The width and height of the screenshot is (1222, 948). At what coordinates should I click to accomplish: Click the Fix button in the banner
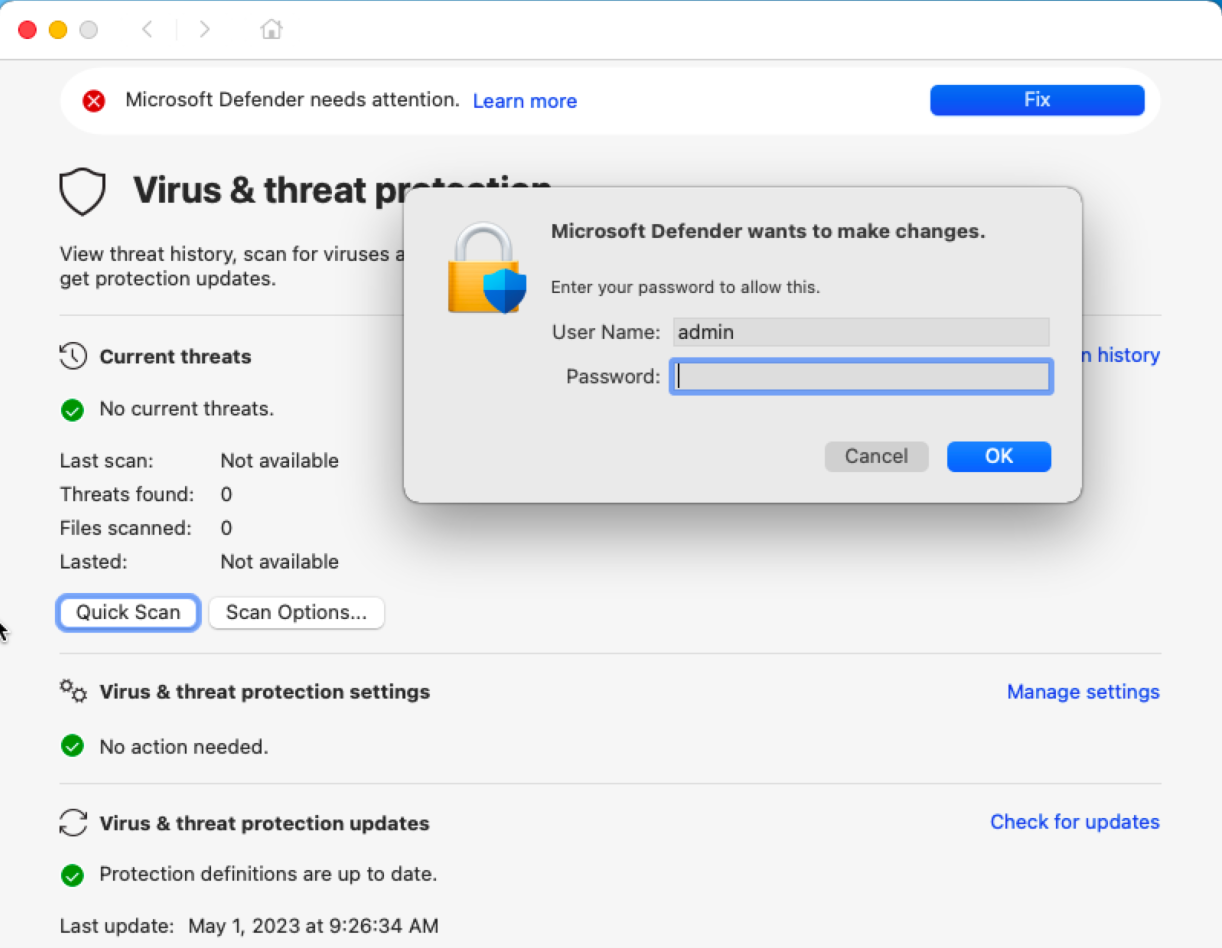tap(1037, 100)
